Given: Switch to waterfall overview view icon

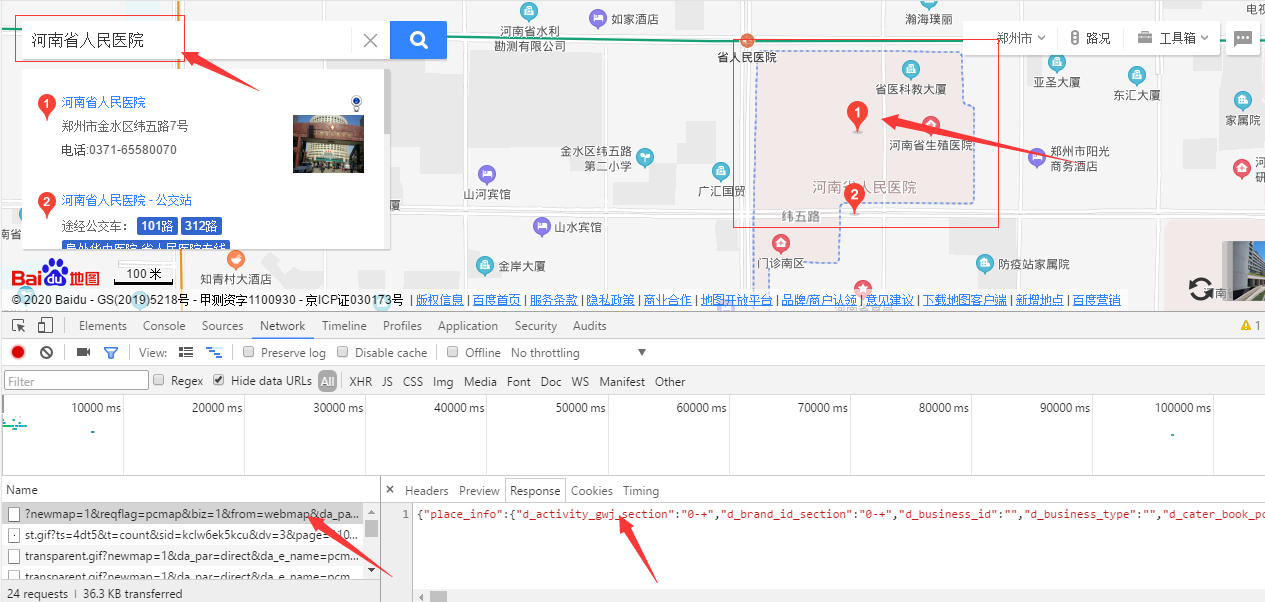Looking at the screenshot, I should 213,352.
